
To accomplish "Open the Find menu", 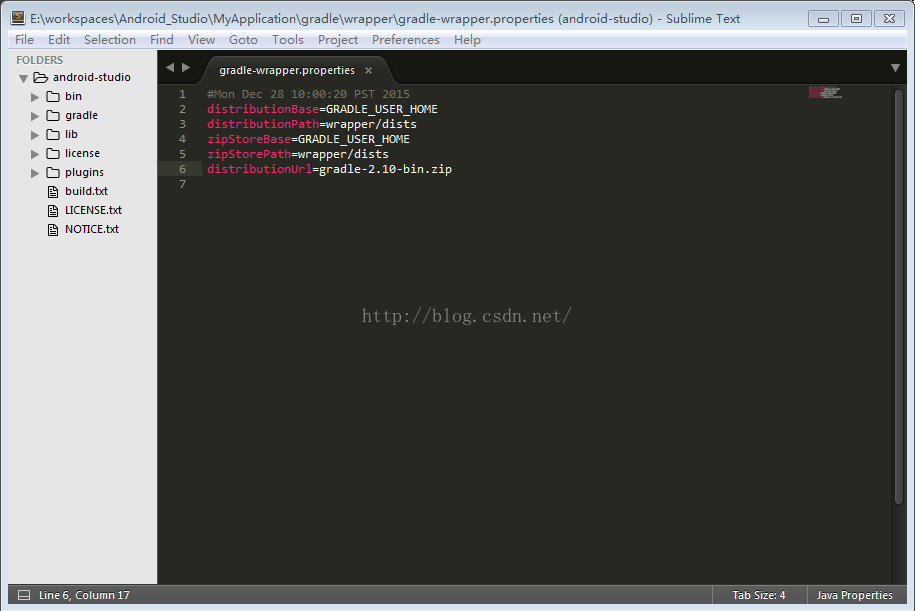I will [x=162, y=40].
